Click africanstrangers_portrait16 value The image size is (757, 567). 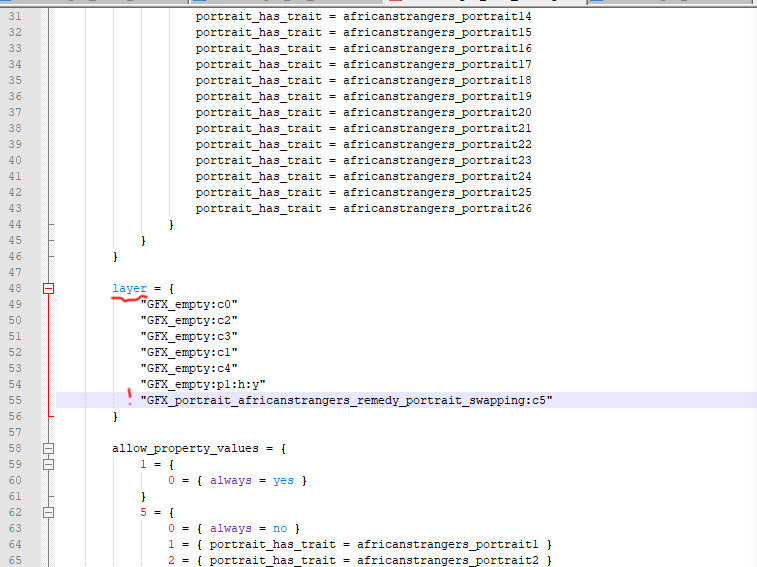pos(437,48)
